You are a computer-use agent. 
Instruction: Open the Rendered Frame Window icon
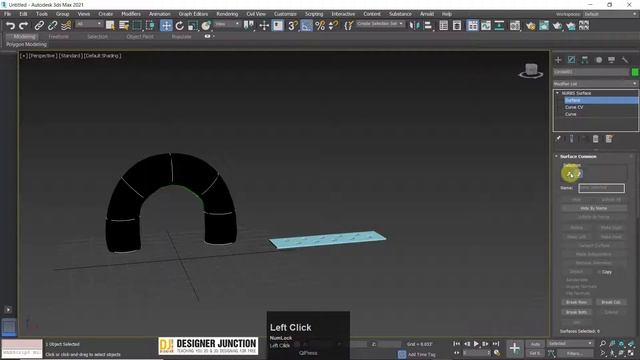pos(544,26)
